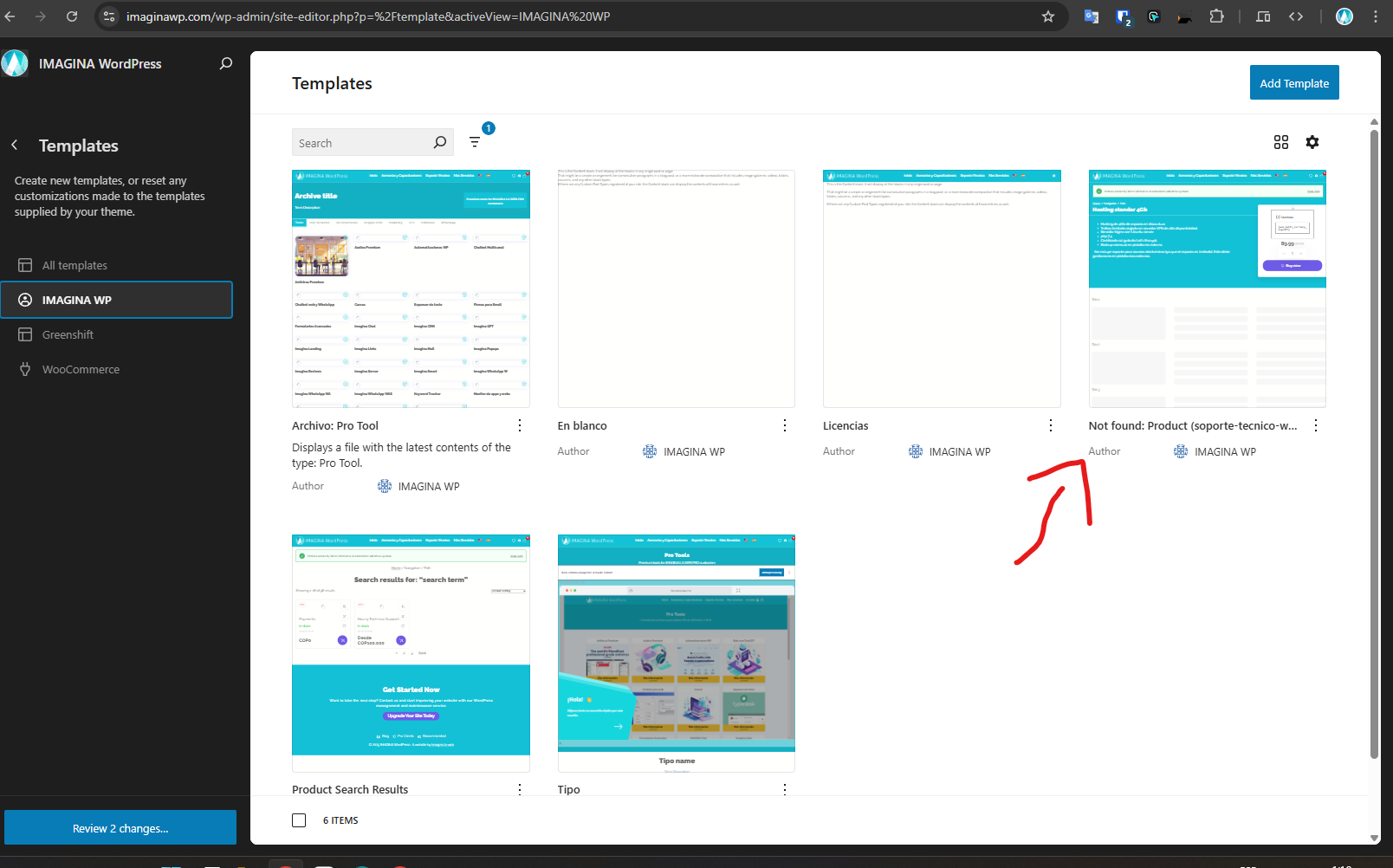
Task: Show All templates
Action: pyautogui.click(x=117, y=265)
